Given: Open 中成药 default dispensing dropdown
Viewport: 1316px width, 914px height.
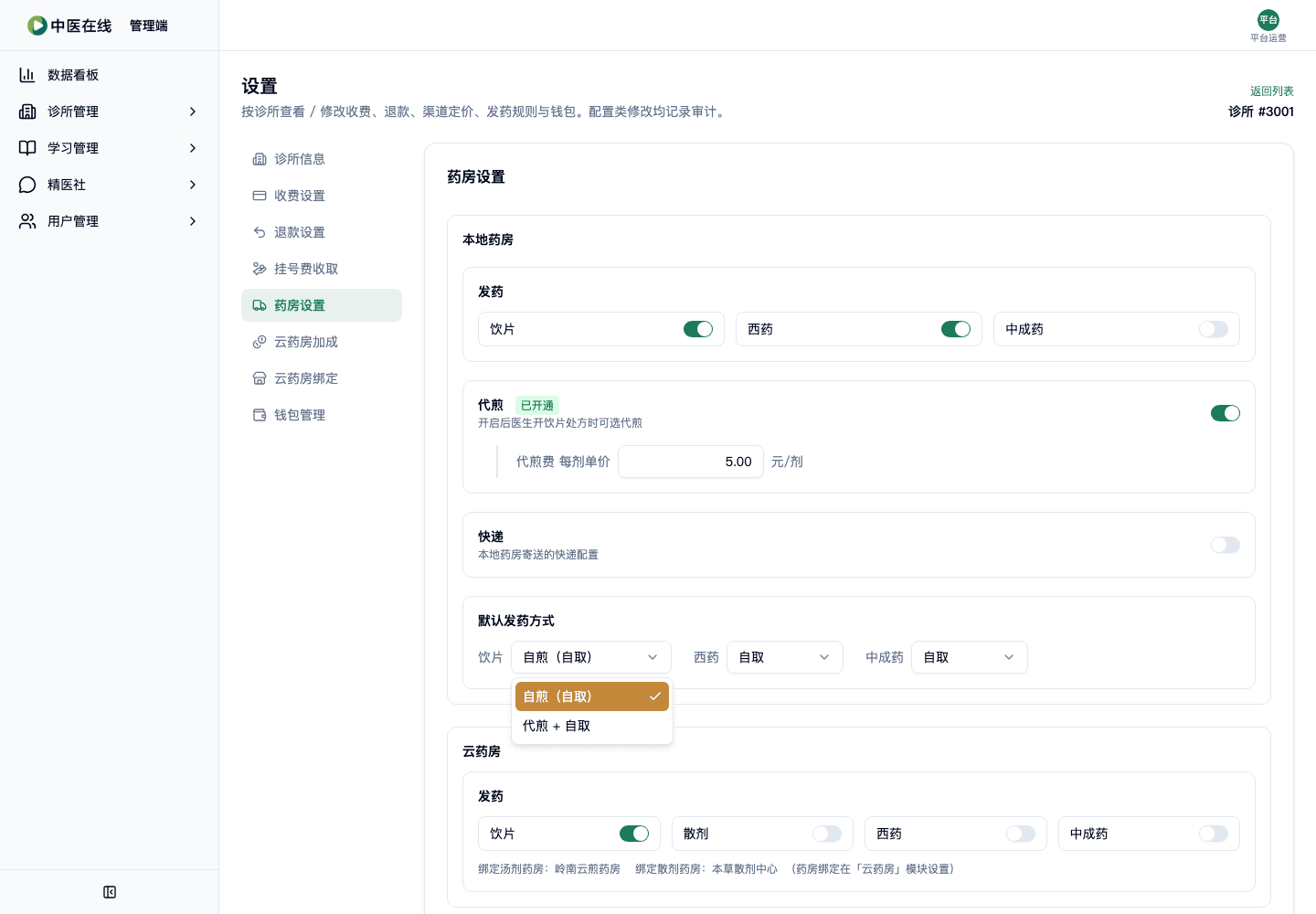Looking at the screenshot, I should click(970, 657).
